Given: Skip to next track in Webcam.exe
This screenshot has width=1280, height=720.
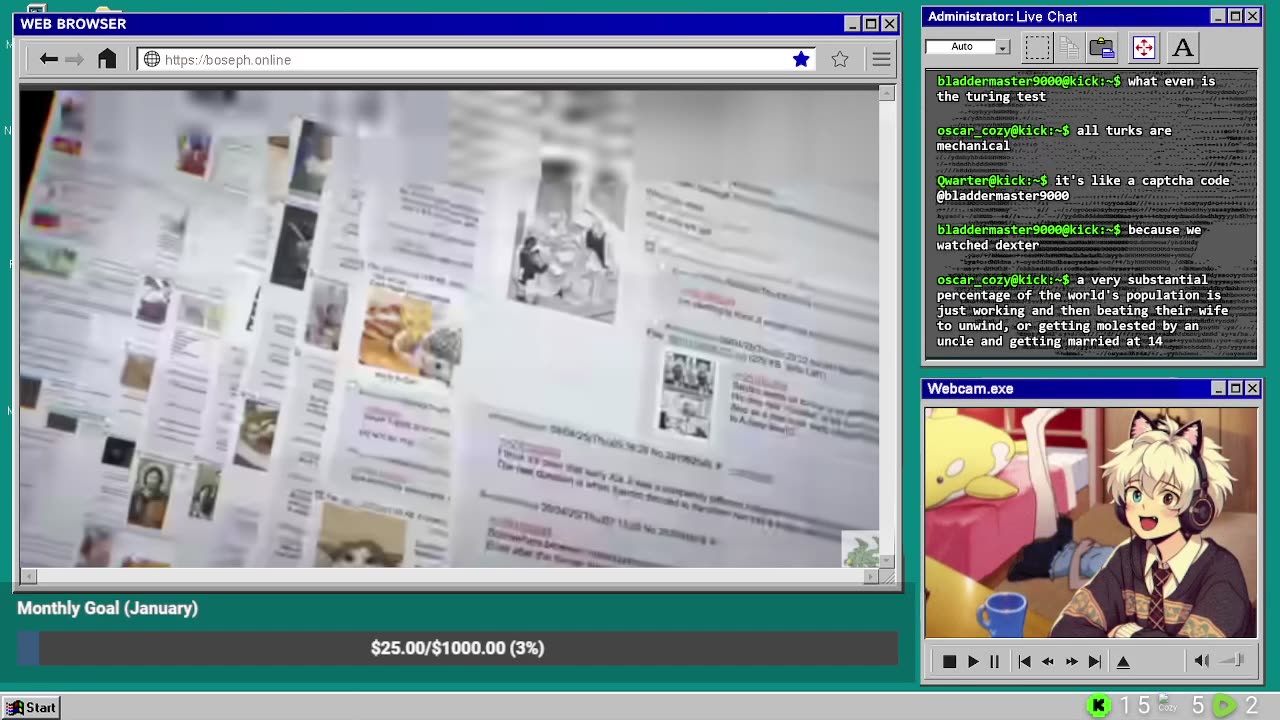Looking at the screenshot, I should (x=1095, y=661).
